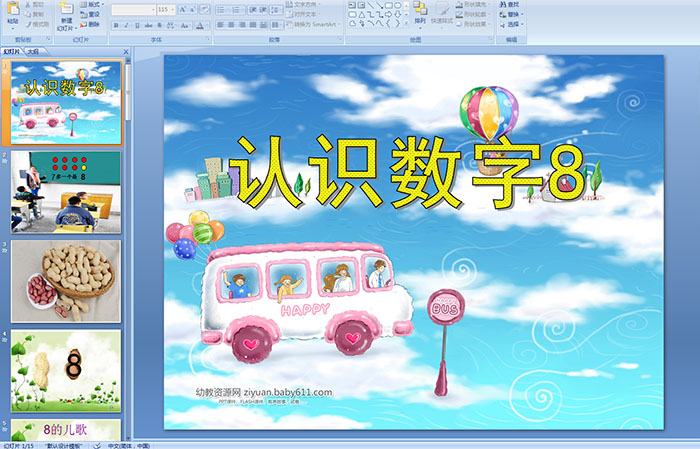The height and width of the screenshot is (449, 700).
Task: Click the thumbnail pane vertical scrollbar
Action: point(128,250)
